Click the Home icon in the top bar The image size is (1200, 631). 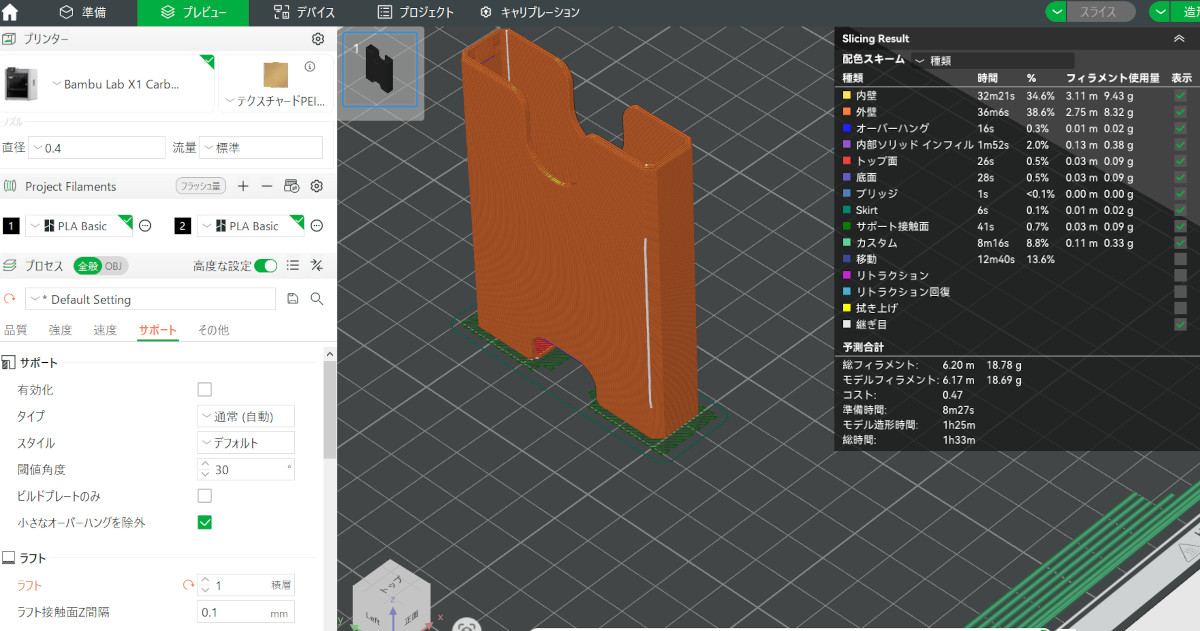11,13
